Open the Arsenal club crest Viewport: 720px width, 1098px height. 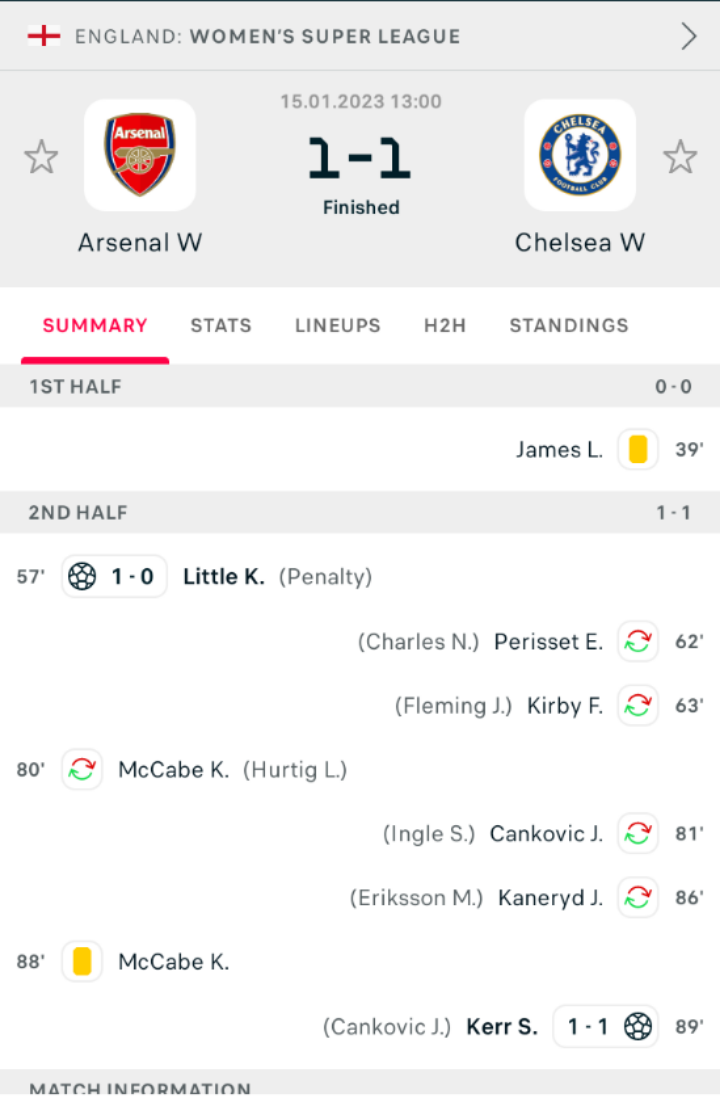pos(140,155)
